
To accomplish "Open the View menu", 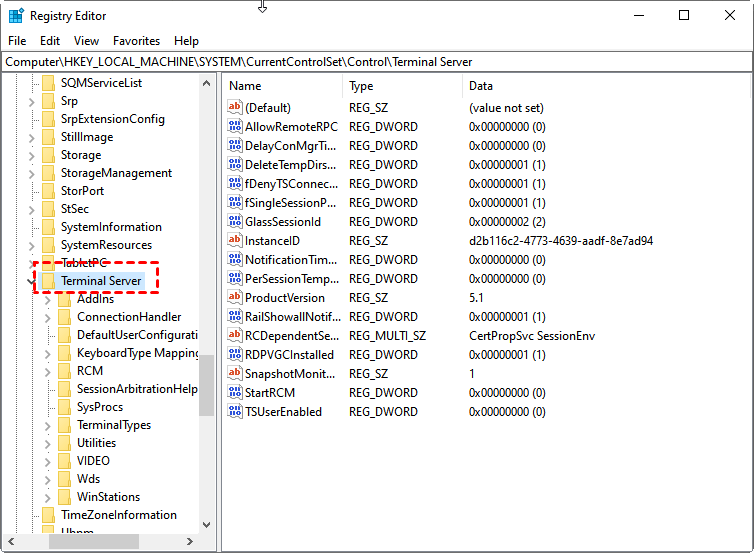I will [x=86, y=41].
